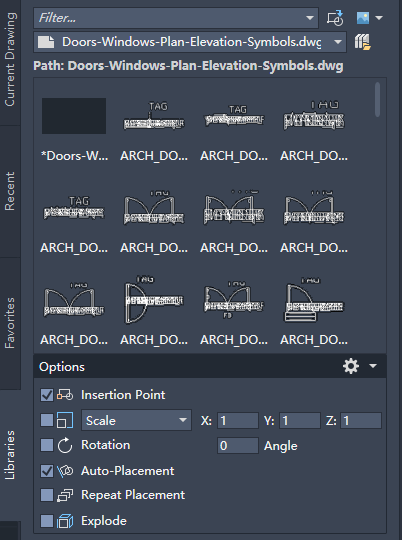Click the Scale squares icon
The width and height of the screenshot is (402, 540).
[65, 420]
